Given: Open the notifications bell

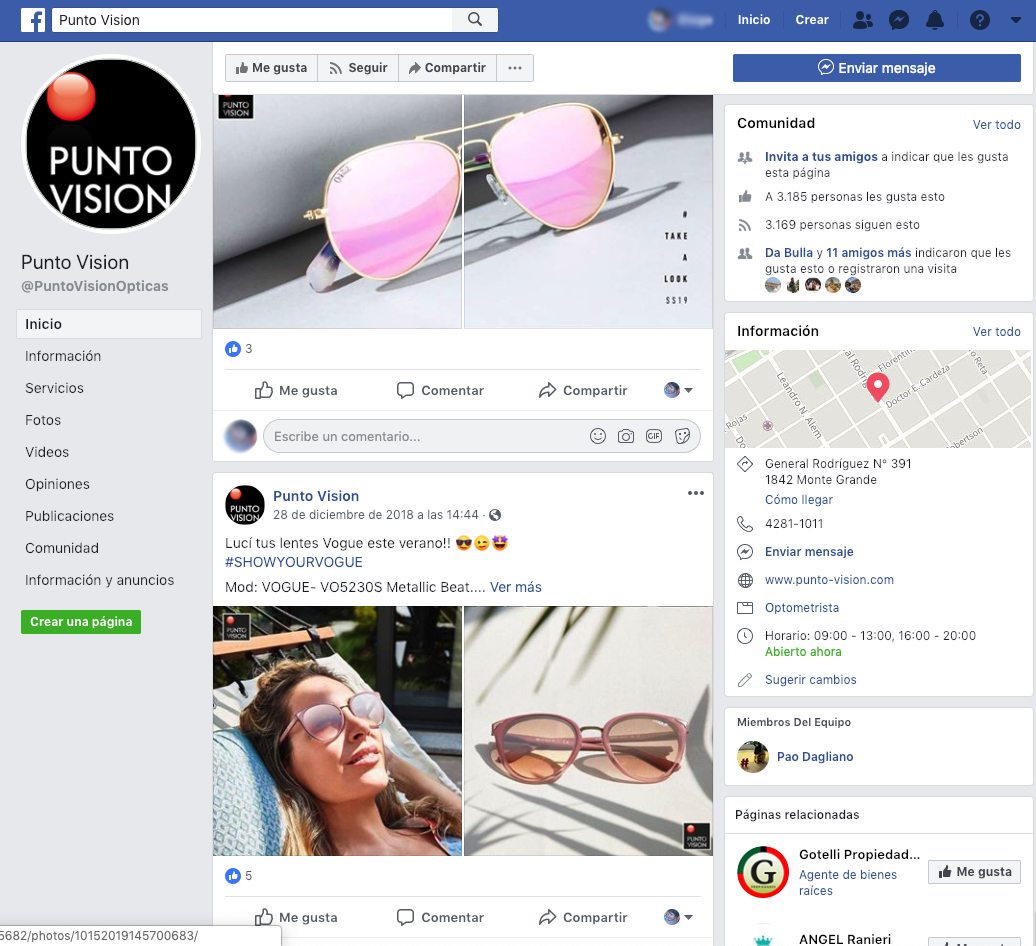Looking at the screenshot, I should coord(934,20).
